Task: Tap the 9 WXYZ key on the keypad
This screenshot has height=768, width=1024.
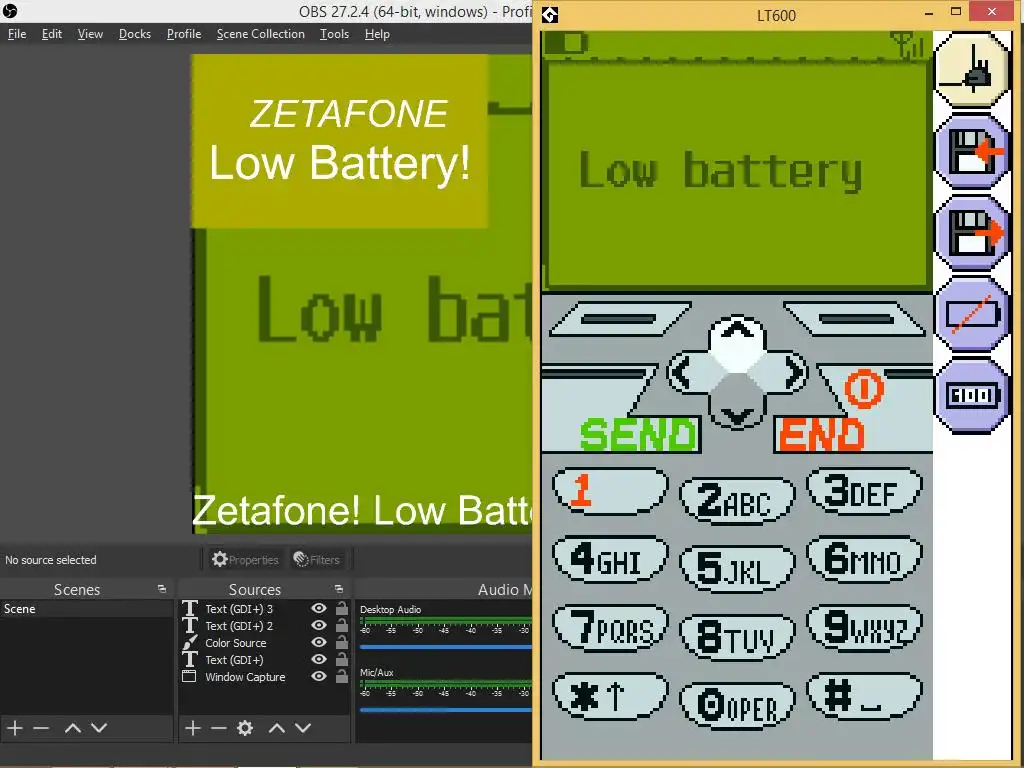Action: click(x=865, y=628)
